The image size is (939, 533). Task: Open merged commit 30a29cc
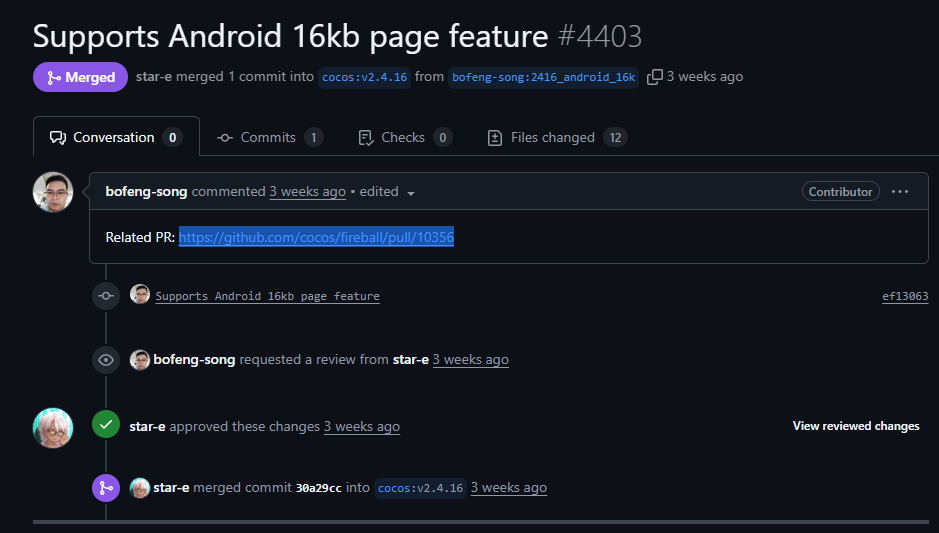[319, 488]
